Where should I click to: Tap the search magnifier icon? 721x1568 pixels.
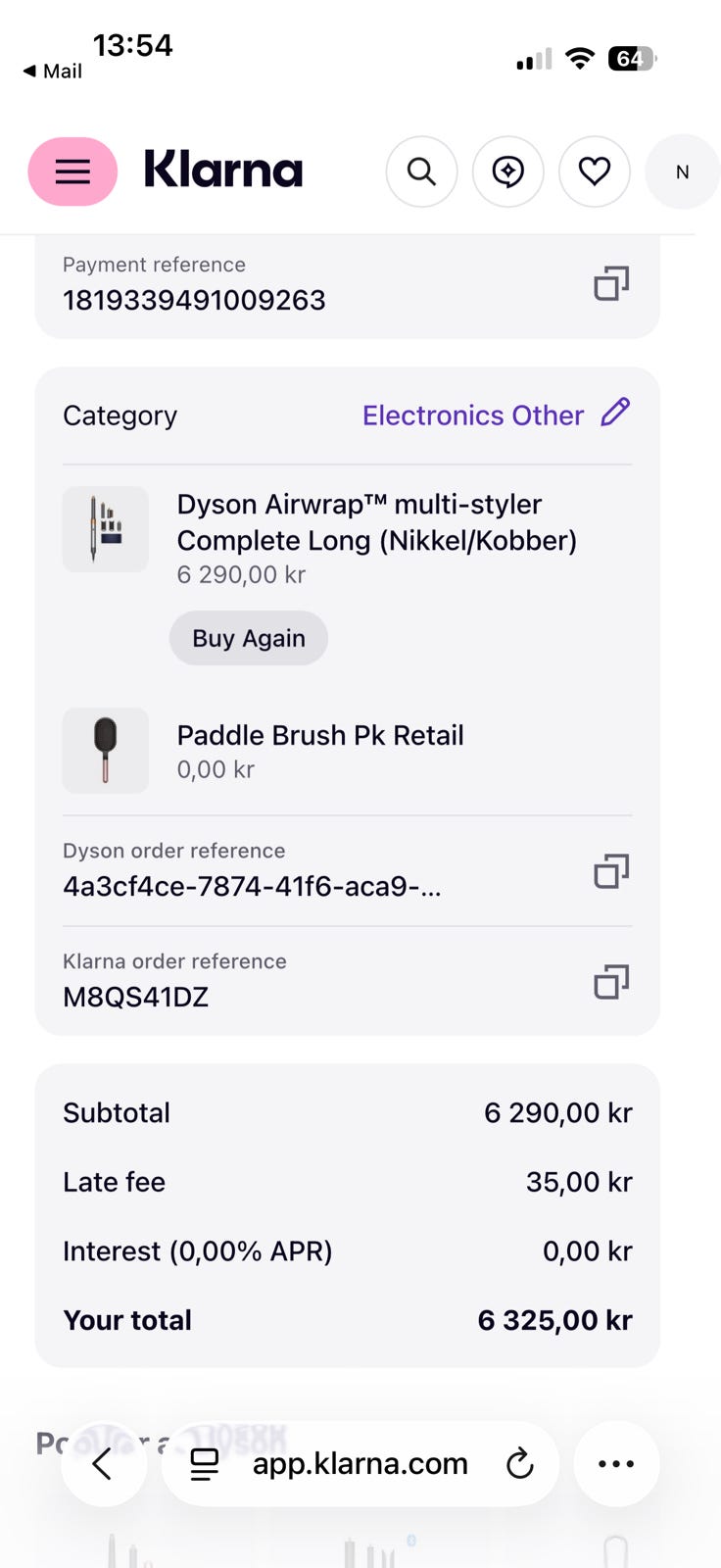click(421, 171)
